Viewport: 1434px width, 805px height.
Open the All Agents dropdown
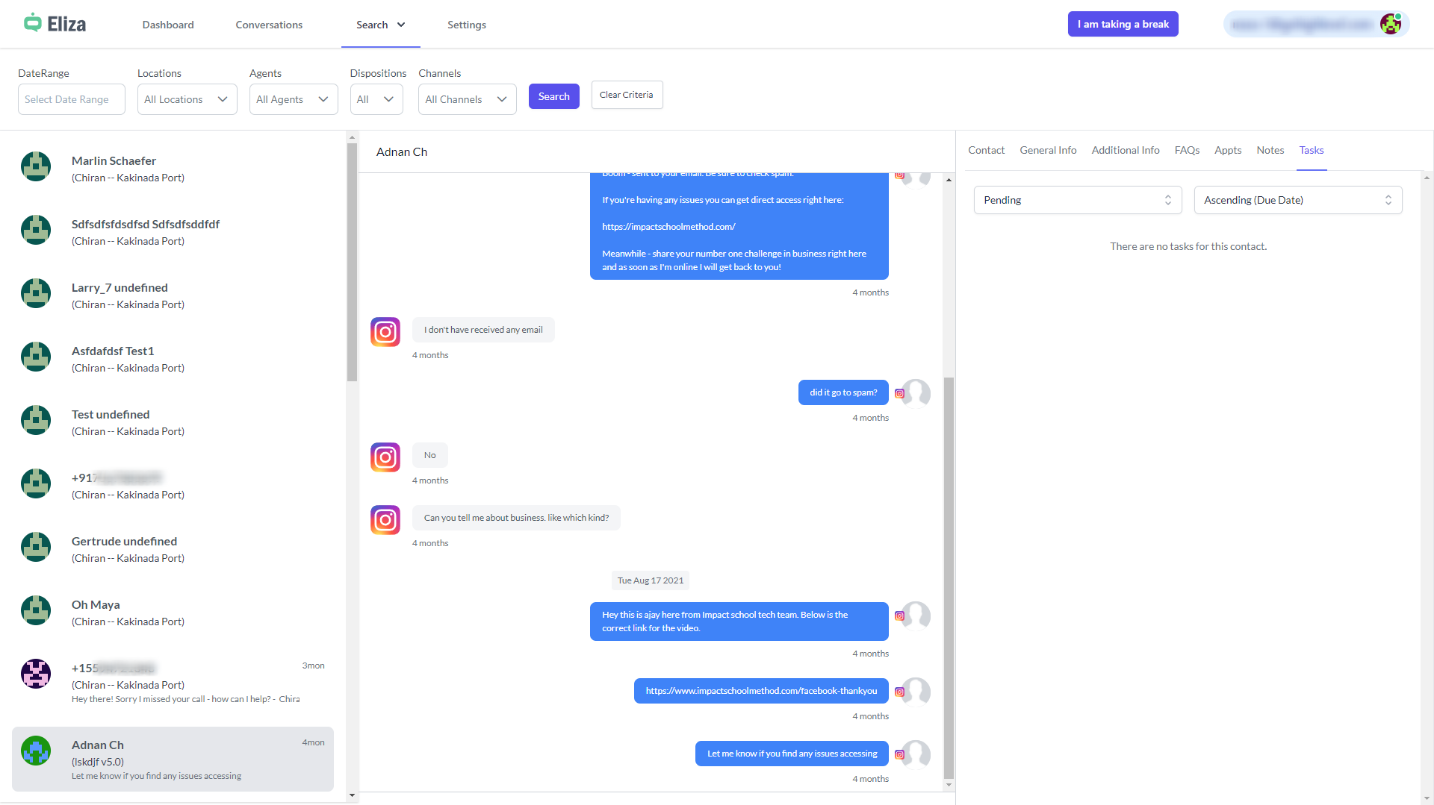coord(293,99)
